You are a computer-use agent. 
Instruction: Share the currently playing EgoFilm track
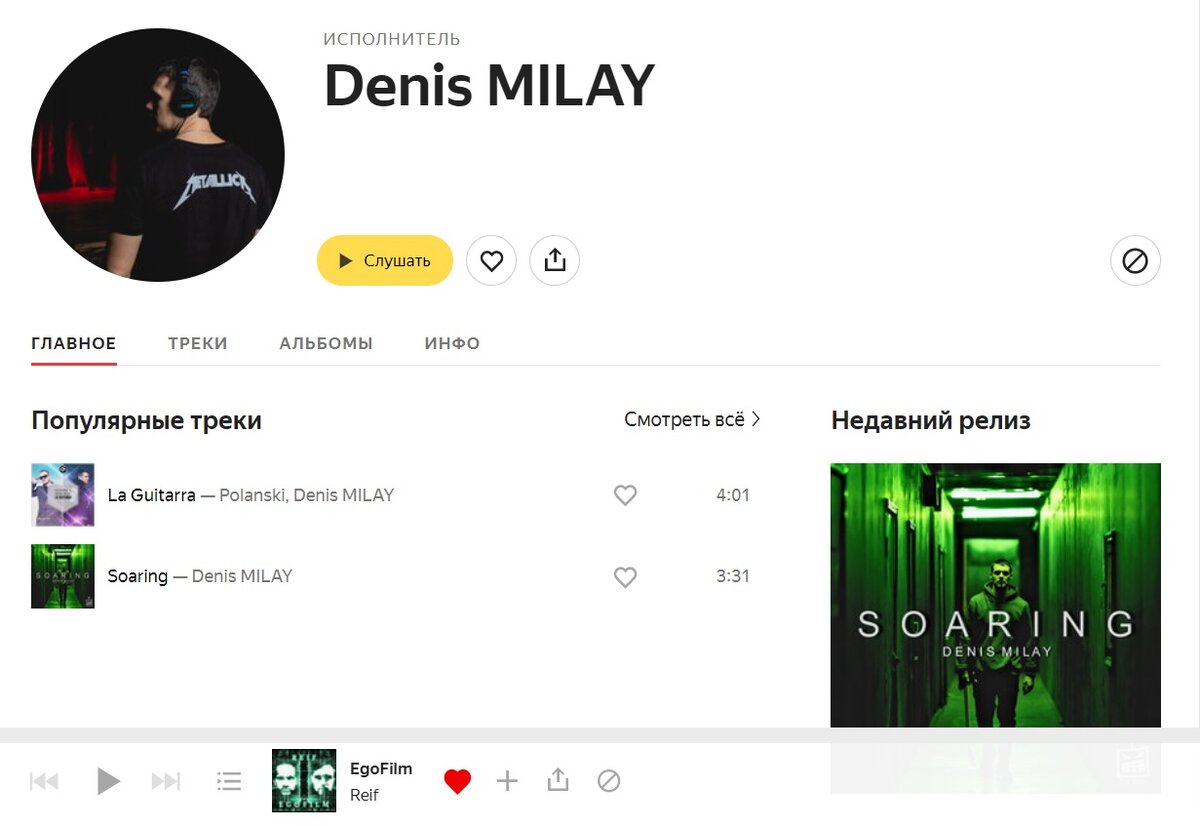tap(558, 780)
